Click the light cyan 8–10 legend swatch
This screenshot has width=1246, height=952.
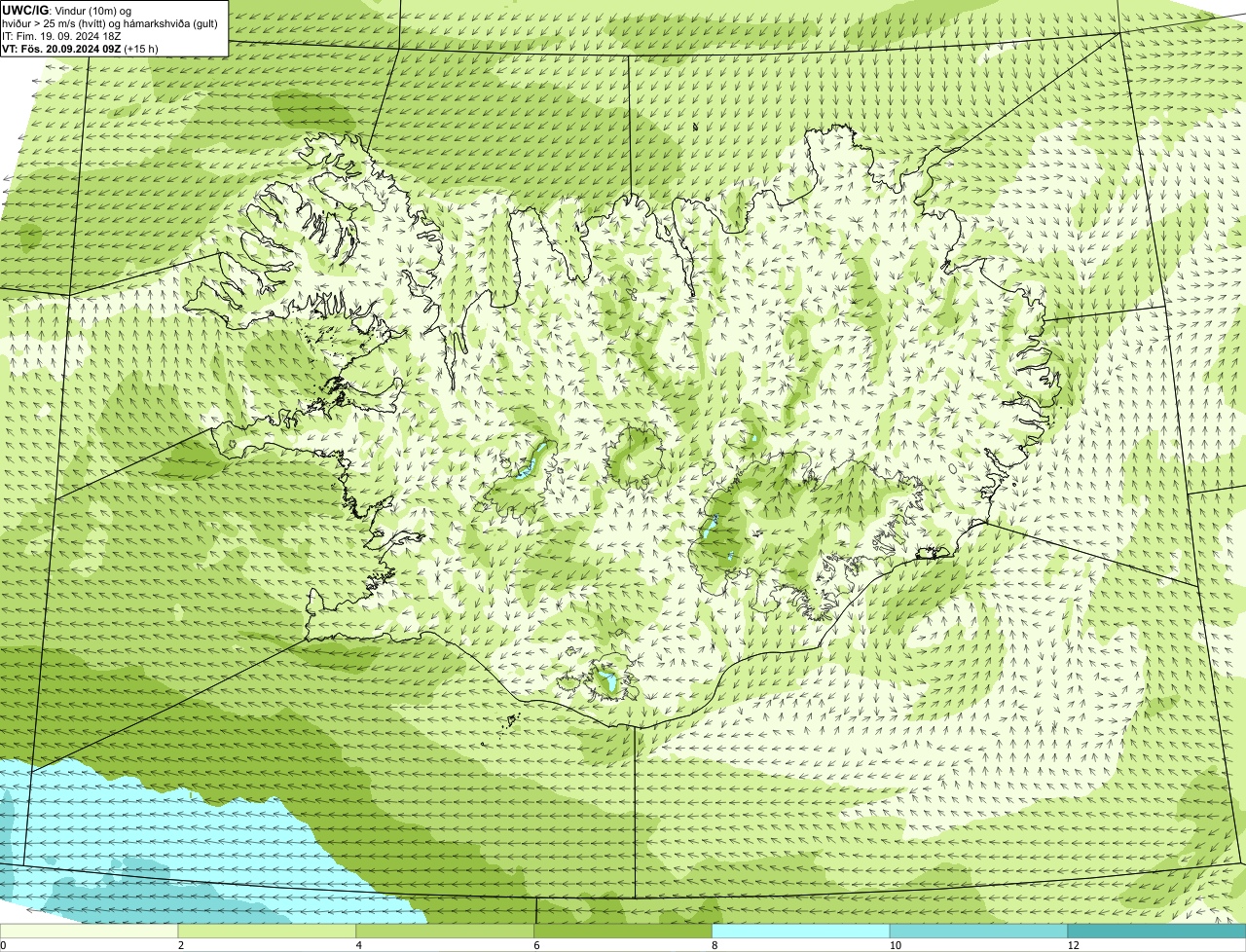(801, 931)
